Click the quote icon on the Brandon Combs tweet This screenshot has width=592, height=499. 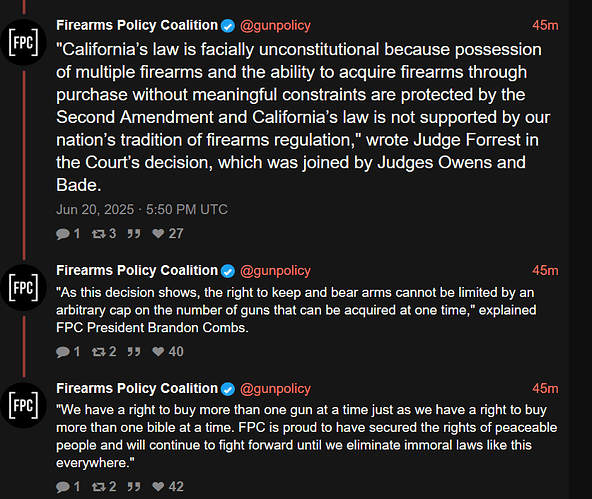134,352
